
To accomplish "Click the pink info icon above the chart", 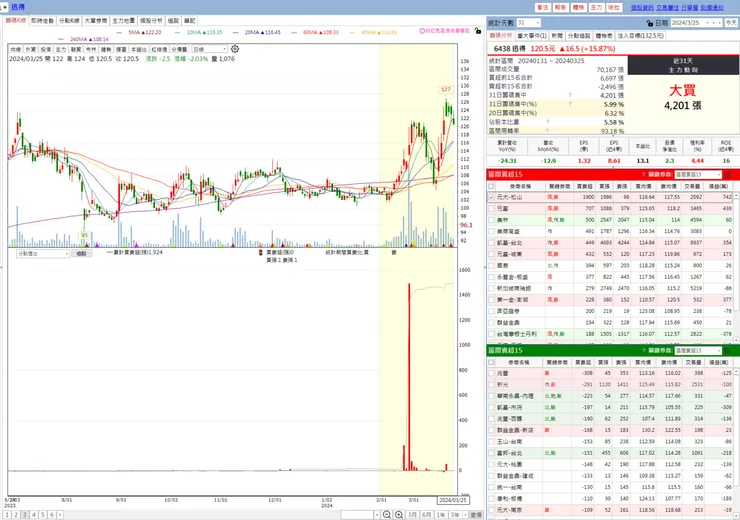I will (x=422, y=31).
